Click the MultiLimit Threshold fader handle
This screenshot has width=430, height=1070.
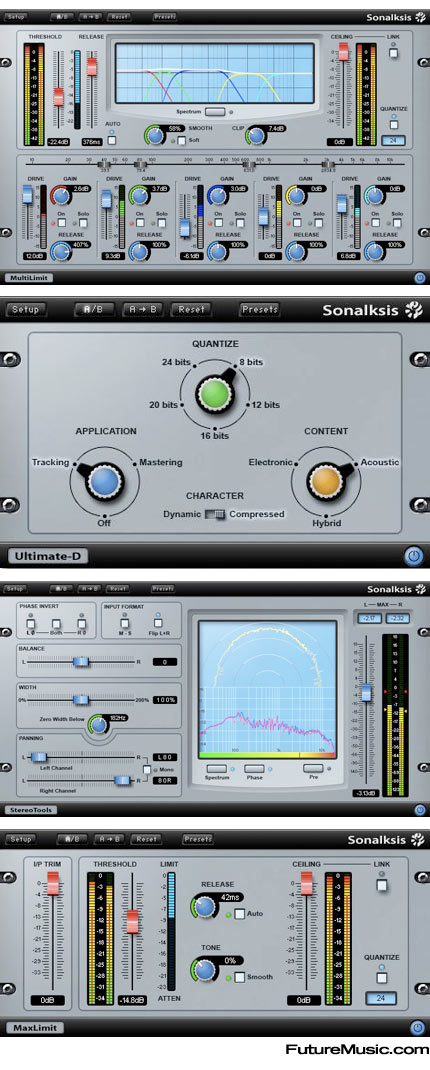click(x=59, y=96)
